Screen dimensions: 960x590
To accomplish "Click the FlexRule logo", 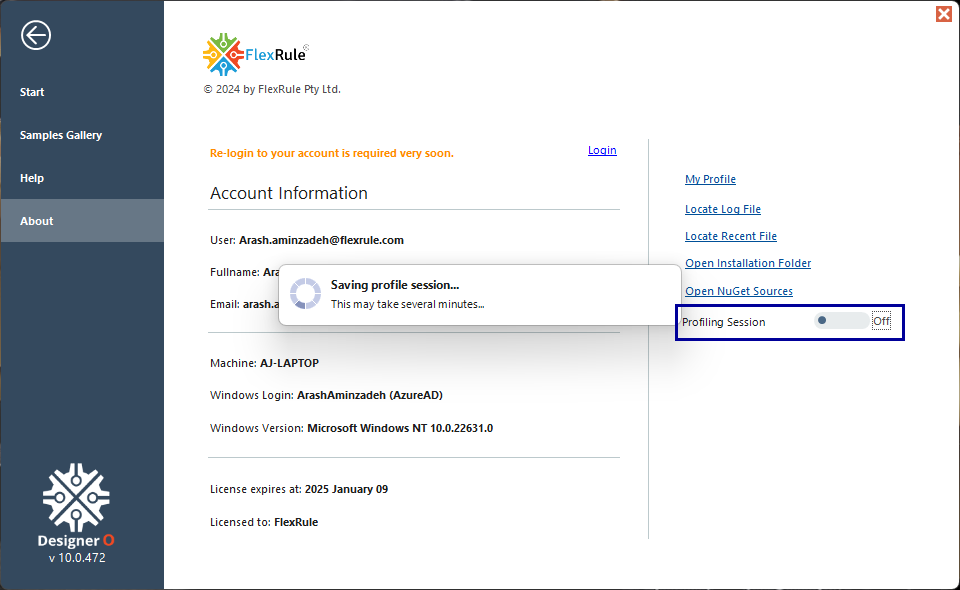I will click(255, 54).
